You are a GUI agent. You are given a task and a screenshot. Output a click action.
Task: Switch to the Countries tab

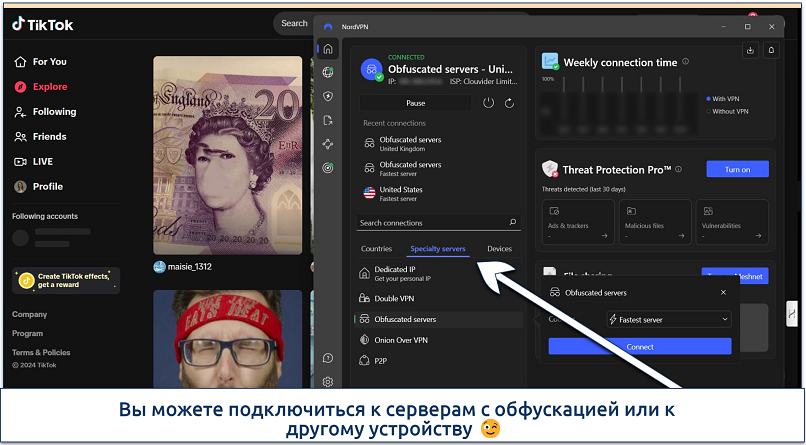376,248
